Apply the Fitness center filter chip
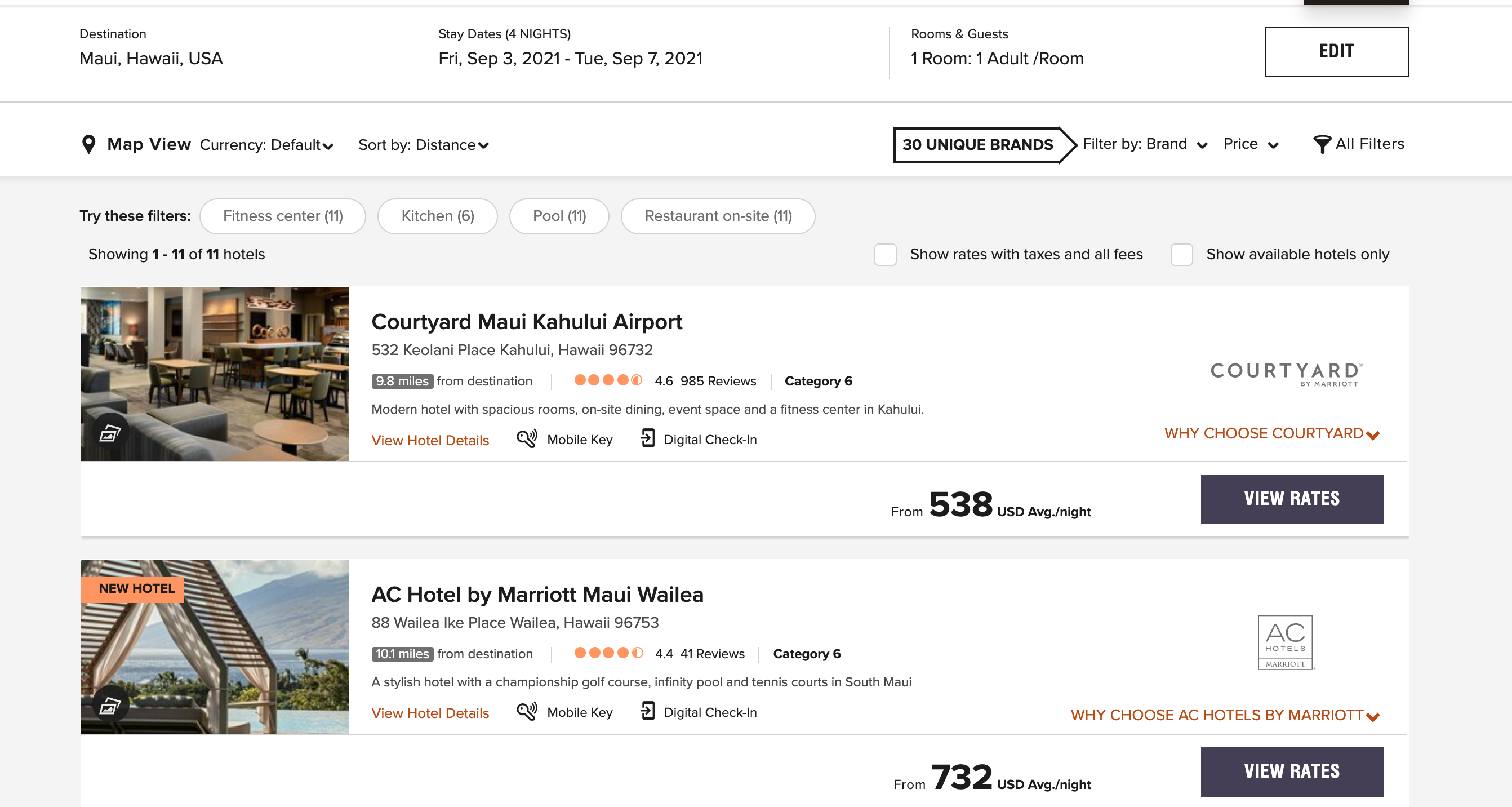This screenshot has width=1512, height=807. pyautogui.click(x=282, y=216)
